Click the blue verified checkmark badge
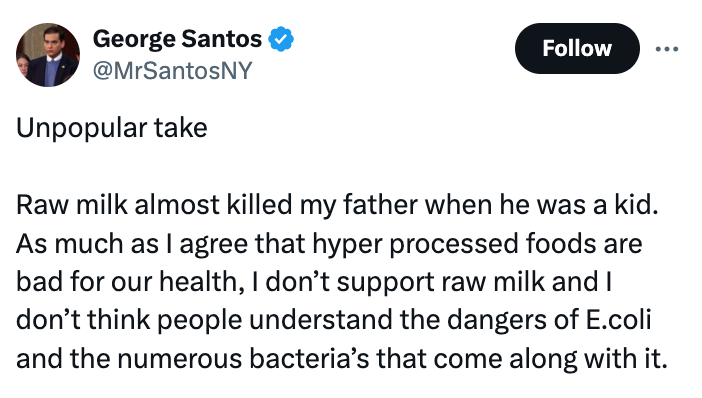Viewport: 702px width, 398px height. point(281,39)
